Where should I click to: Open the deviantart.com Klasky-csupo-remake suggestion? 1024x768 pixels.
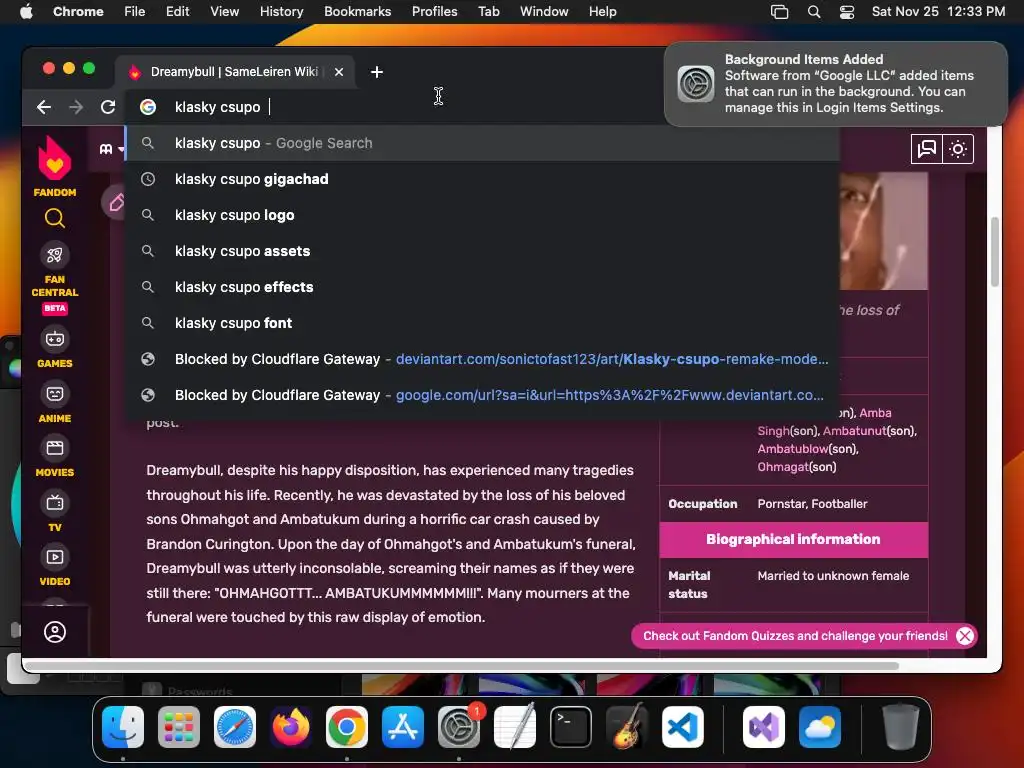(482, 359)
